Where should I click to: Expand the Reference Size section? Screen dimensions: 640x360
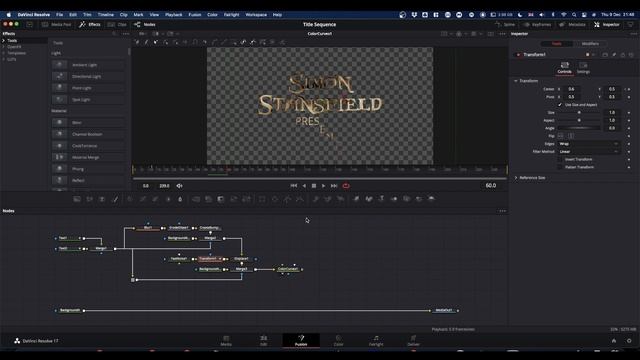[x=516, y=178]
